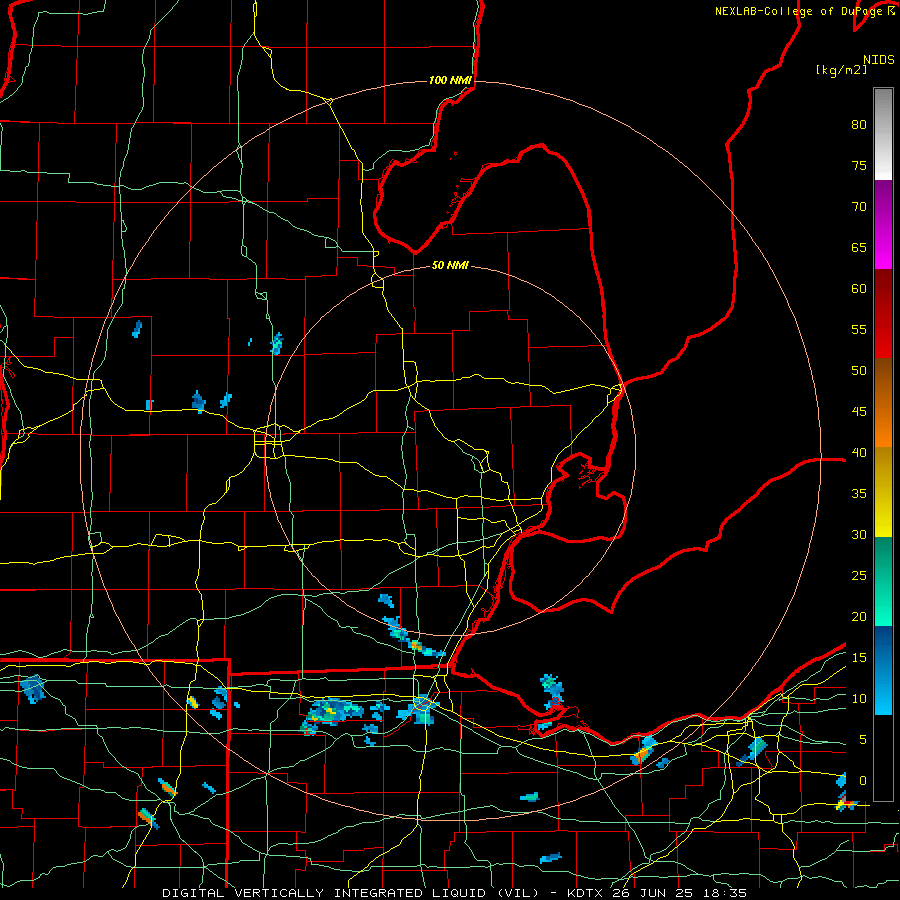This screenshot has height=900, width=900.
Task: Pick the 55 value on the VIL scale
Action: 859,329
